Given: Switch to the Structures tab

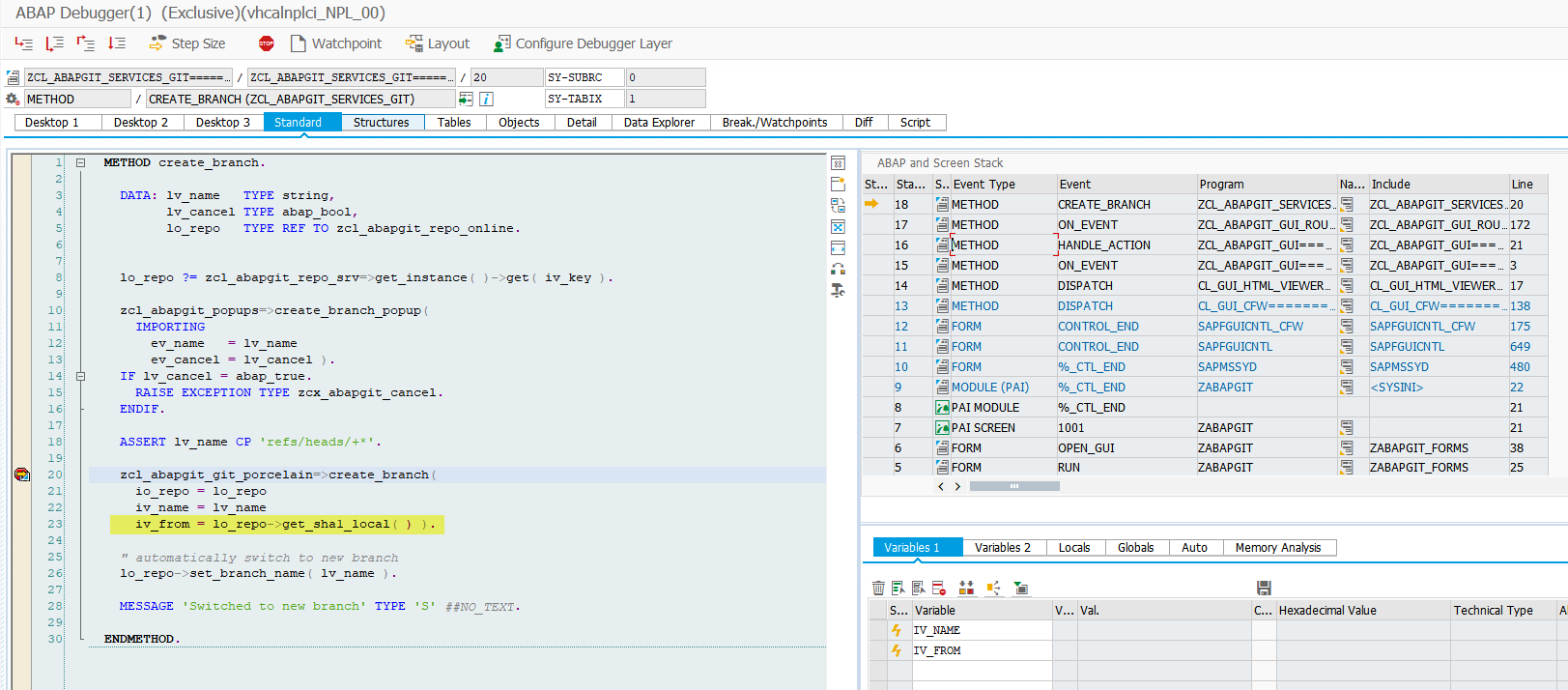Looking at the screenshot, I should pyautogui.click(x=382, y=123).
